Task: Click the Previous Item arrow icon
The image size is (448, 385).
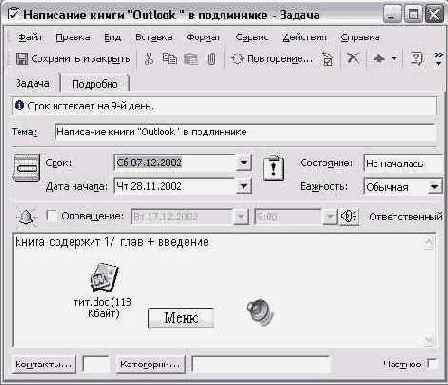Action: (x=379, y=59)
